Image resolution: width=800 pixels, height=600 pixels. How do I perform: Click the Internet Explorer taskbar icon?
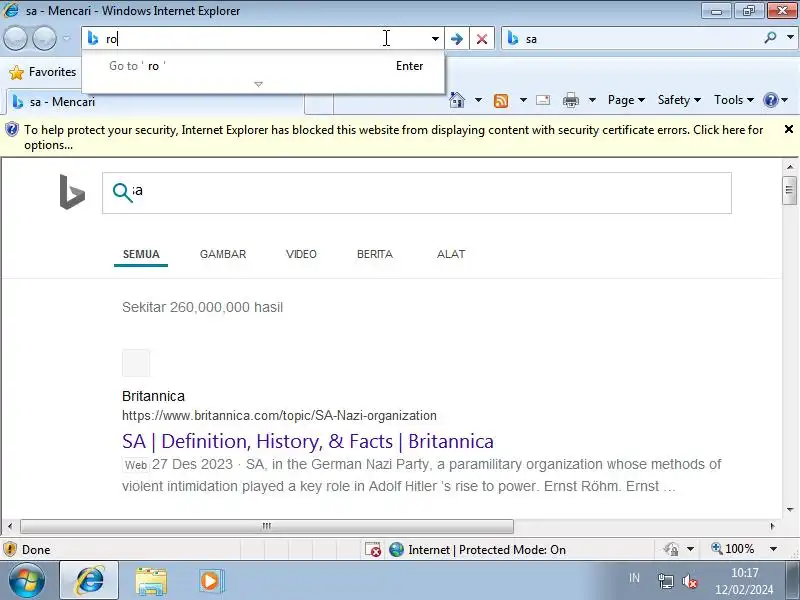tap(89, 581)
